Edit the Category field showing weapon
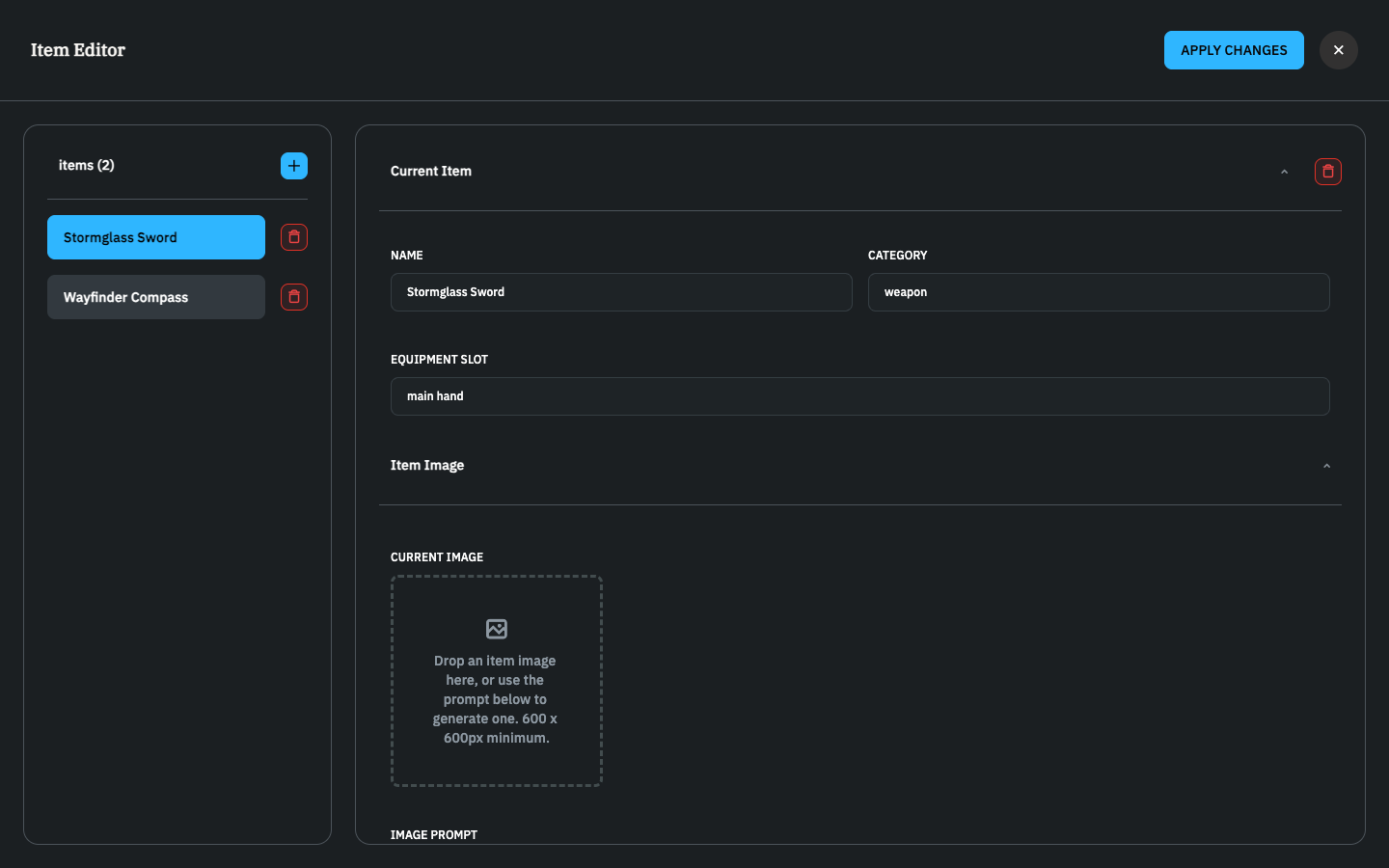The width and height of the screenshot is (1389, 868). click(x=1099, y=292)
